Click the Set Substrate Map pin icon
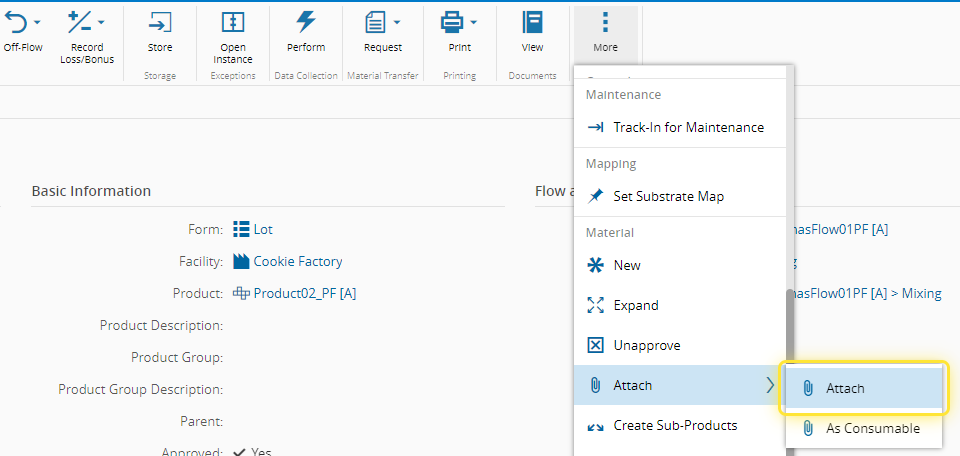The width and height of the screenshot is (960, 456). pyautogui.click(x=595, y=197)
